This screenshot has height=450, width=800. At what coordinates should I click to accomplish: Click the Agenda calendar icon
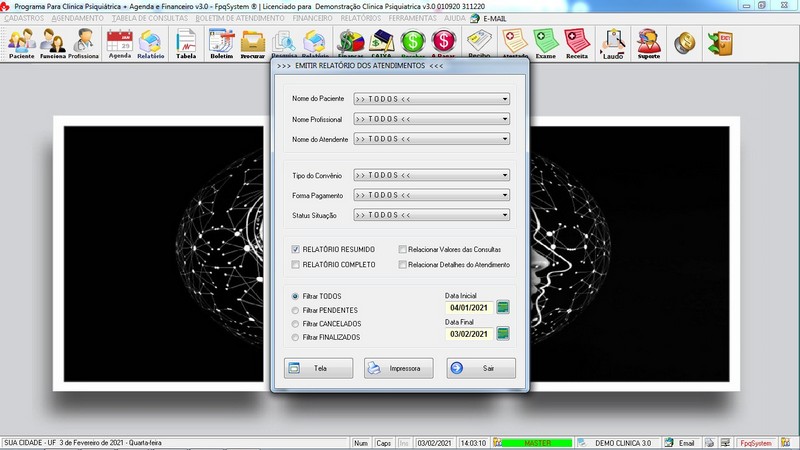click(x=120, y=43)
